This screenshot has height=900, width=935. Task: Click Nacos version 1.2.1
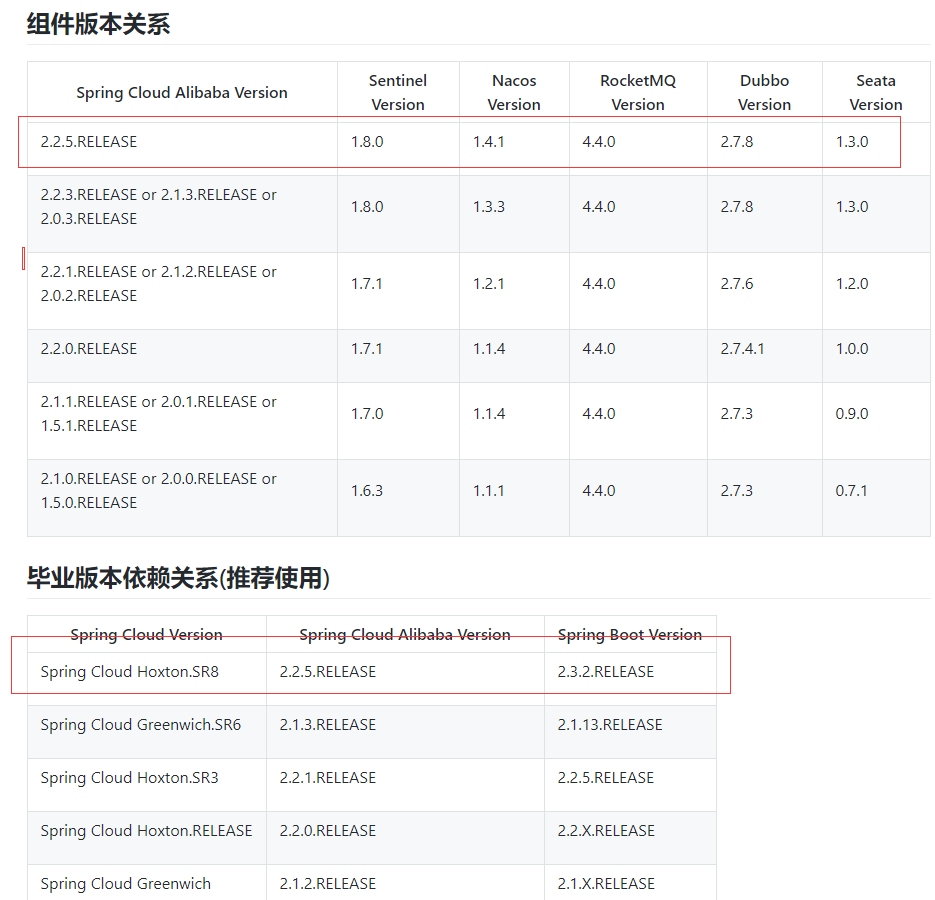(488, 284)
